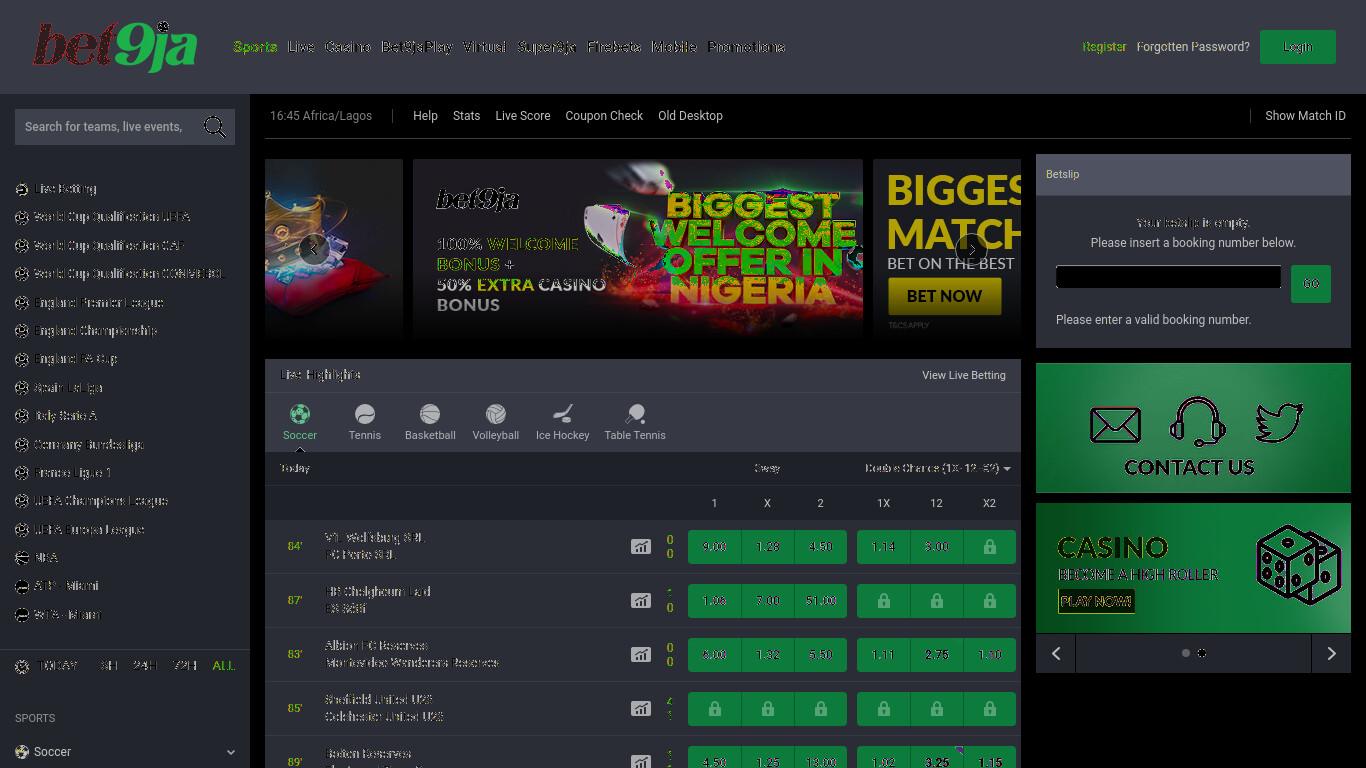
Task: Click locked 1X odds for Chelghoum Laid match
Action: (x=883, y=601)
